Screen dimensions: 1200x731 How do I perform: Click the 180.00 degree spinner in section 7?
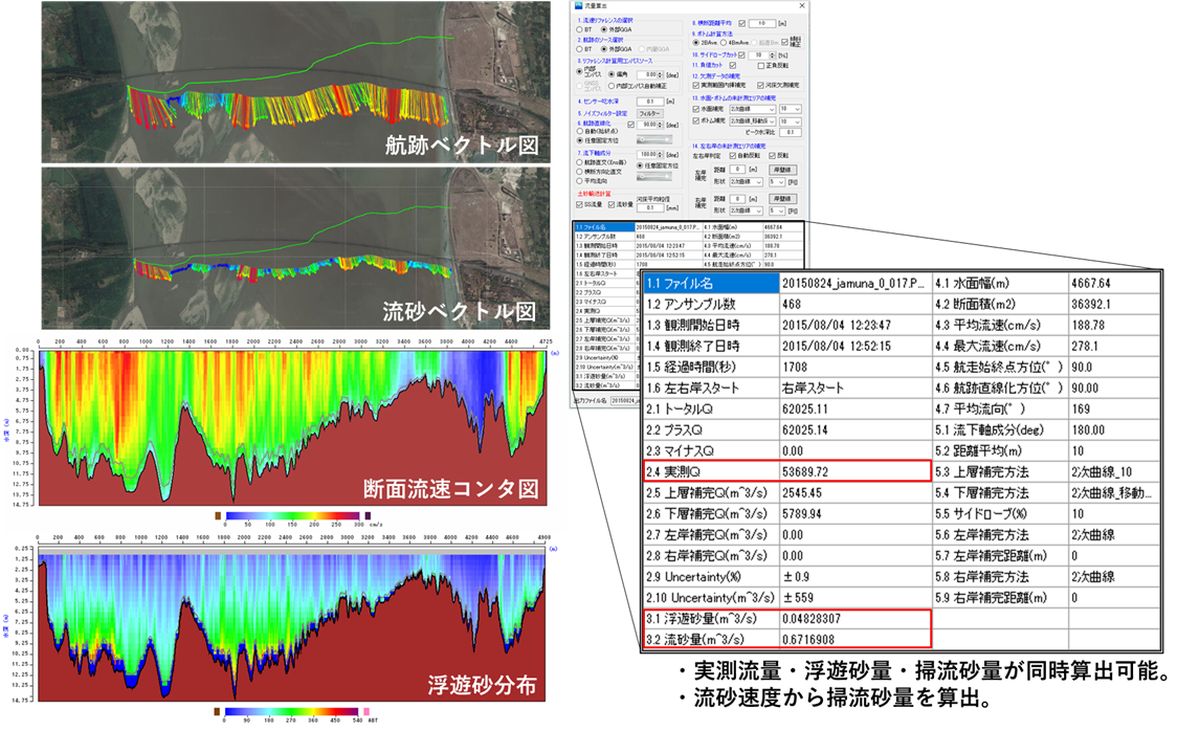650,154
